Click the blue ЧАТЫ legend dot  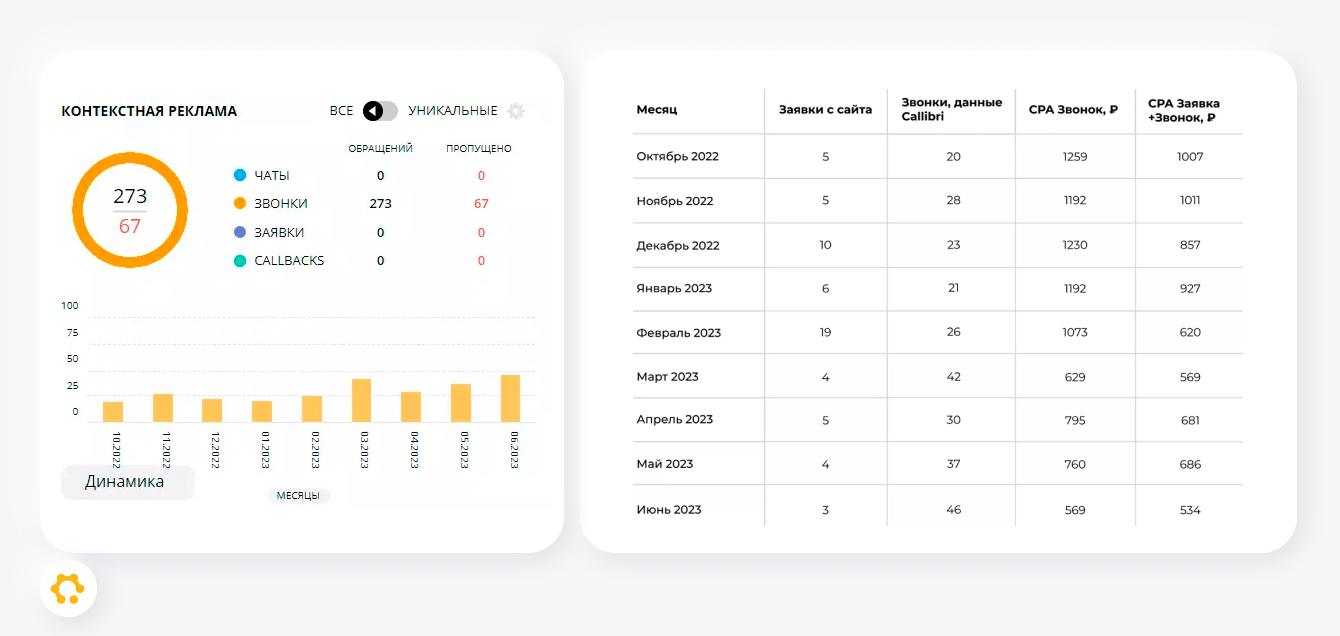(x=240, y=175)
